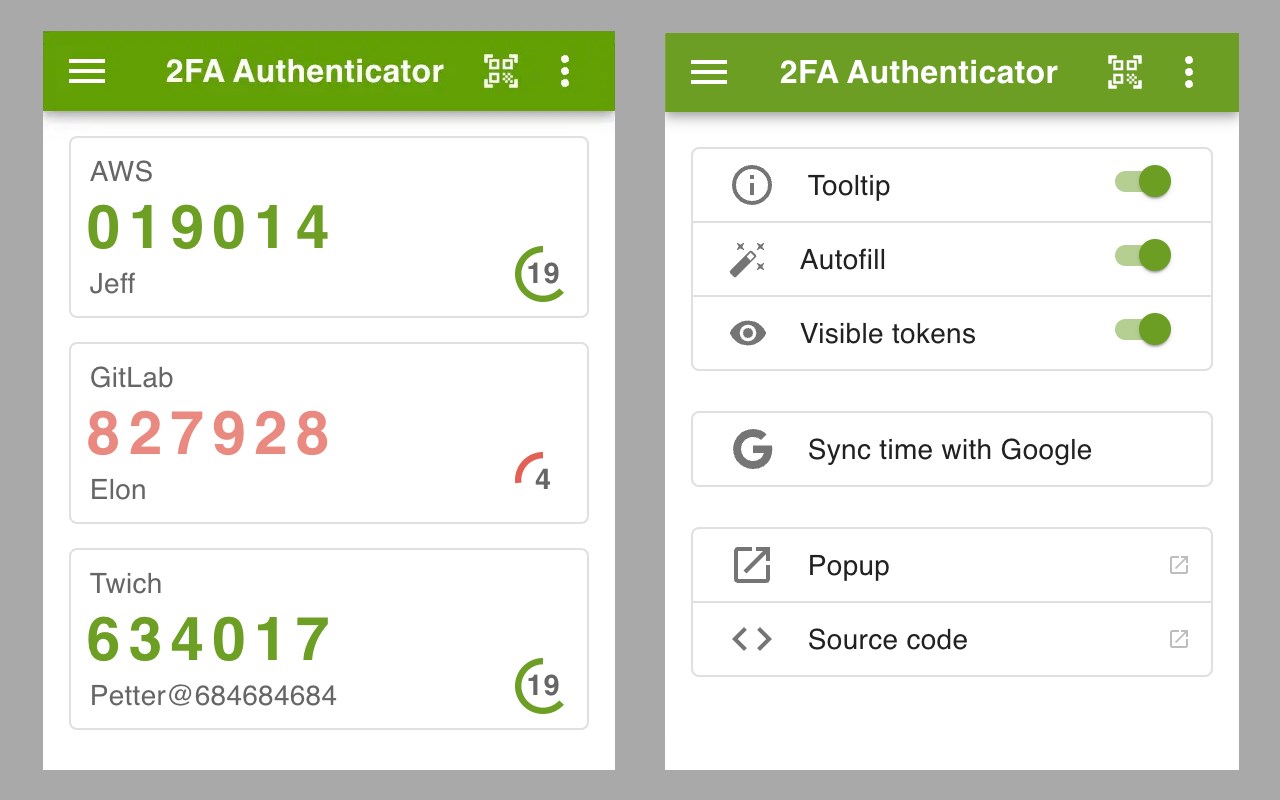The width and height of the screenshot is (1280, 800).
Task: Choose the Source code menu entry
Action: pos(887,640)
